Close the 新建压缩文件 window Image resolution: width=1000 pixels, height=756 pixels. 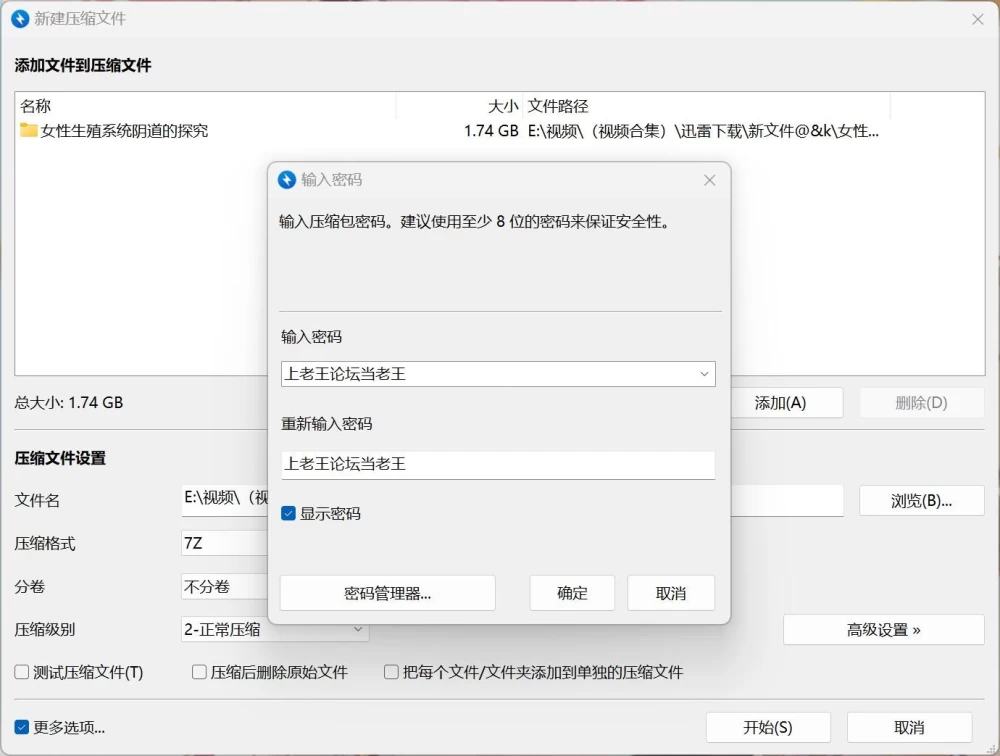977,19
